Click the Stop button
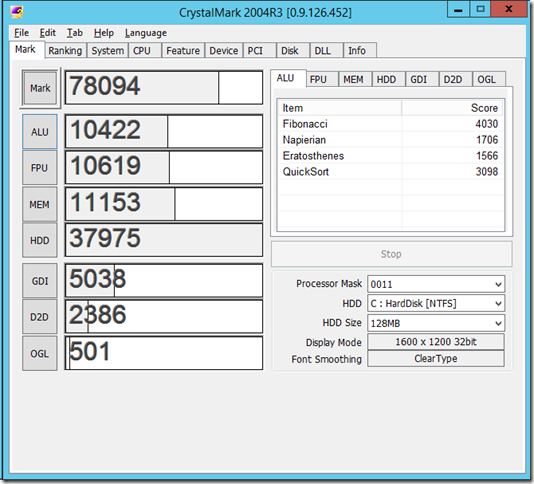Screen dimensions: 534x484 click(x=391, y=254)
